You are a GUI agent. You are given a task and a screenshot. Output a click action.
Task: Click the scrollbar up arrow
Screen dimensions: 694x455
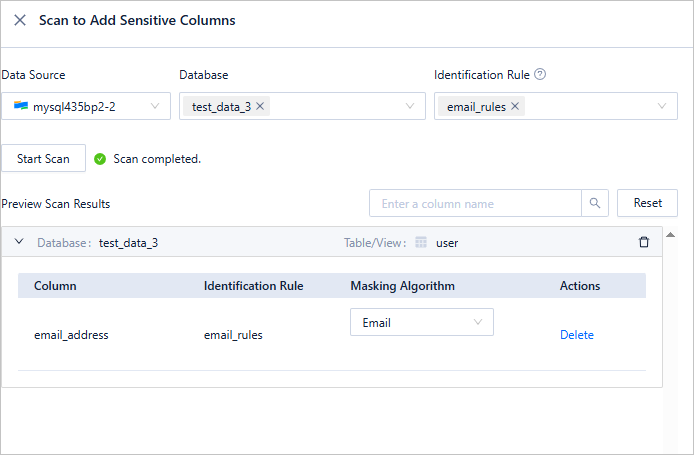pos(670,235)
